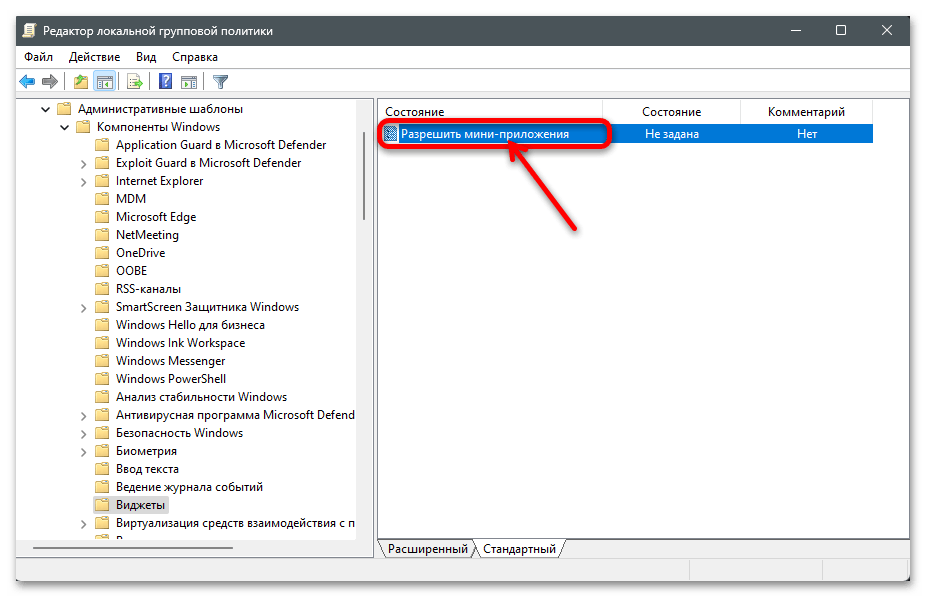Viewport: 926px width, 597px height.
Task: Expand SmartScreen Защитника Windows node
Action: tap(83, 308)
